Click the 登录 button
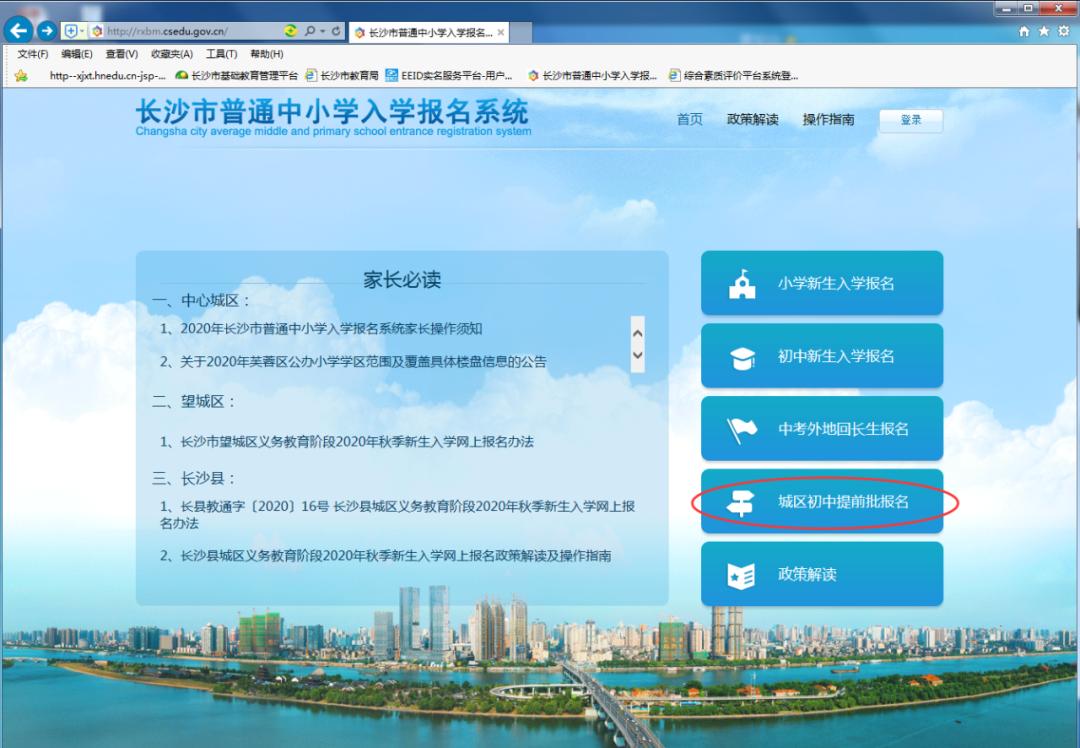 tap(910, 120)
